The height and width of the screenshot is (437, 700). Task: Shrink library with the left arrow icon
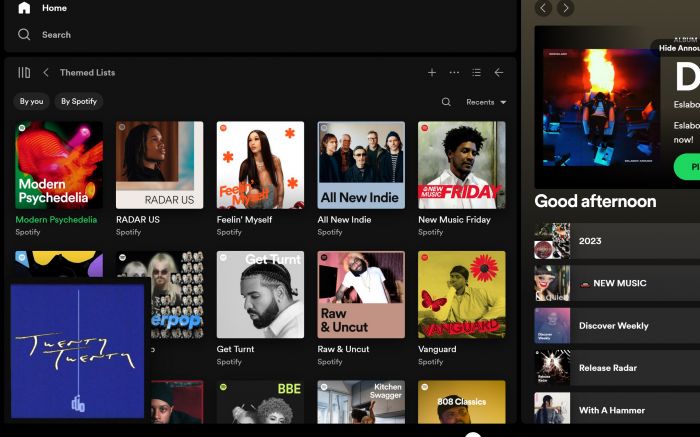tap(499, 72)
